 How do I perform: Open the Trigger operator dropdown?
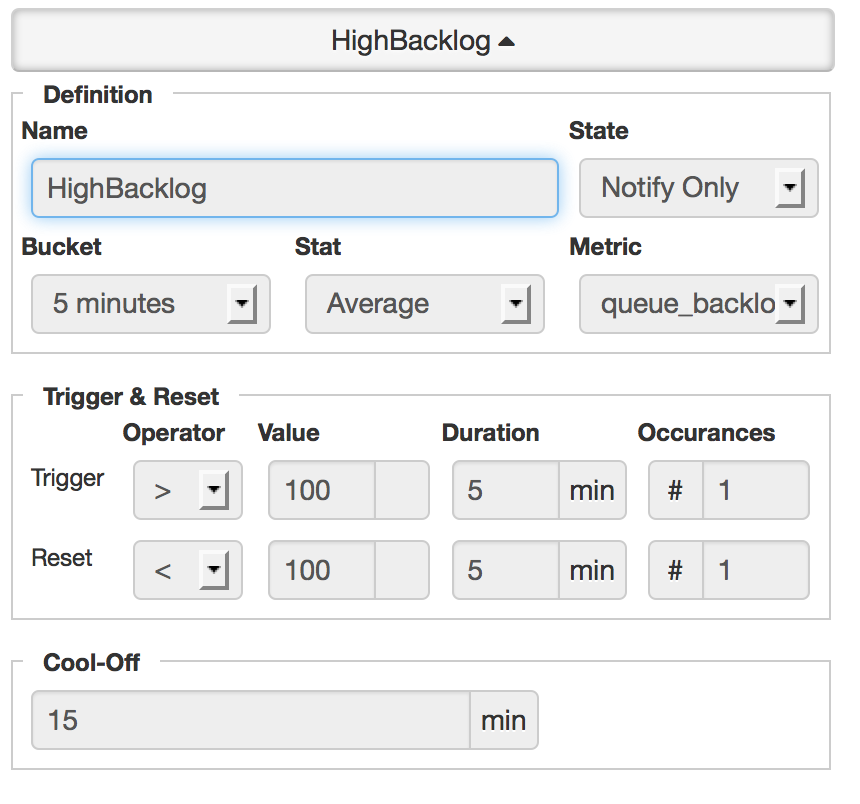click(x=187, y=490)
